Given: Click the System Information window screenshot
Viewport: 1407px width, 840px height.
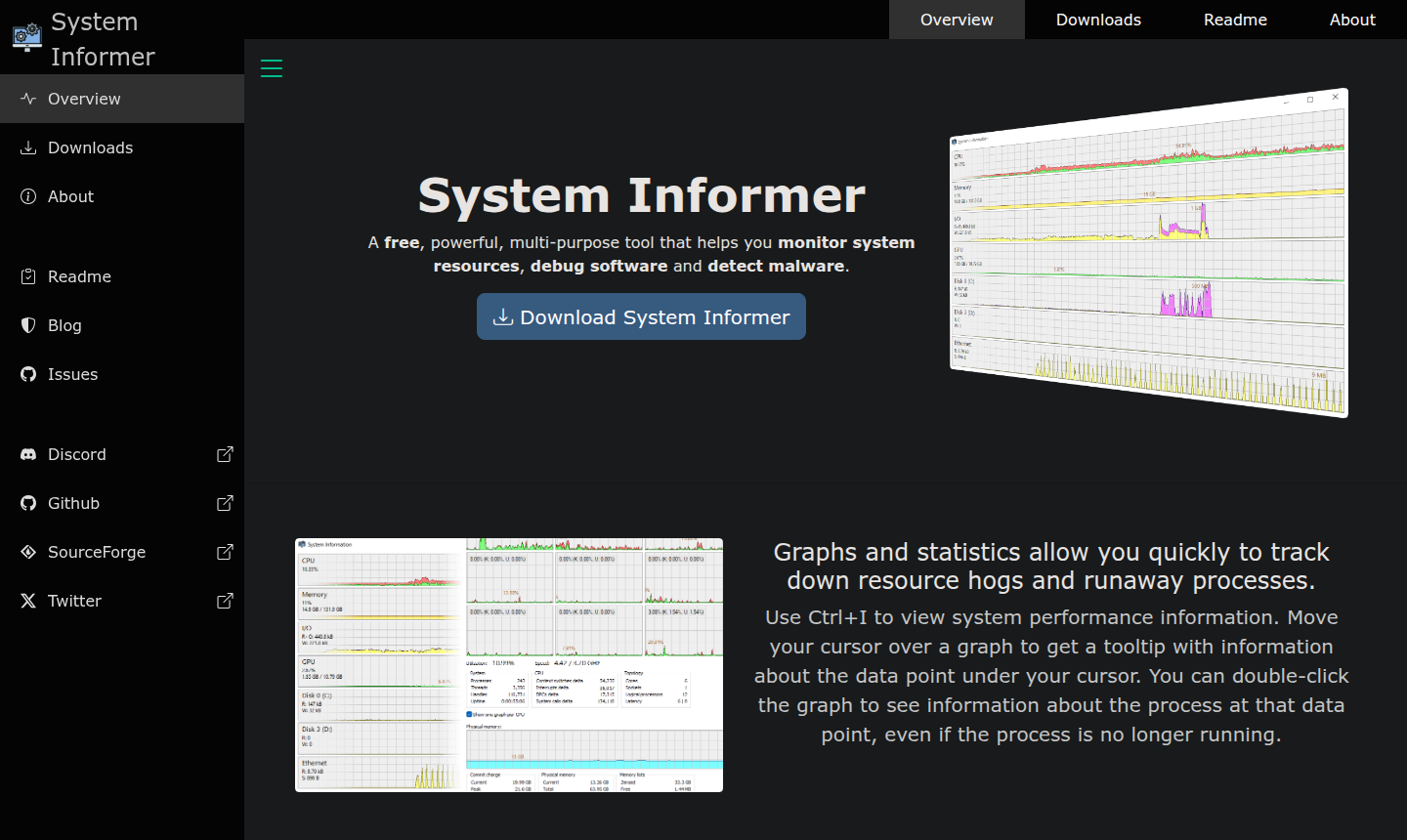Looking at the screenshot, I should pos(509,665).
